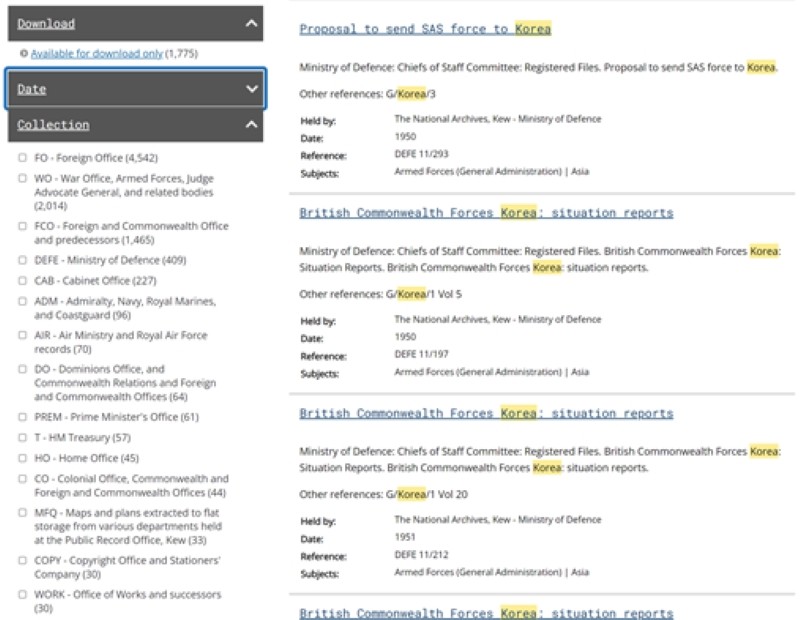Select Available for download only radio button
The height and width of the screenshot is (620, 800).
pyautogui.click(x=23, y=53)
